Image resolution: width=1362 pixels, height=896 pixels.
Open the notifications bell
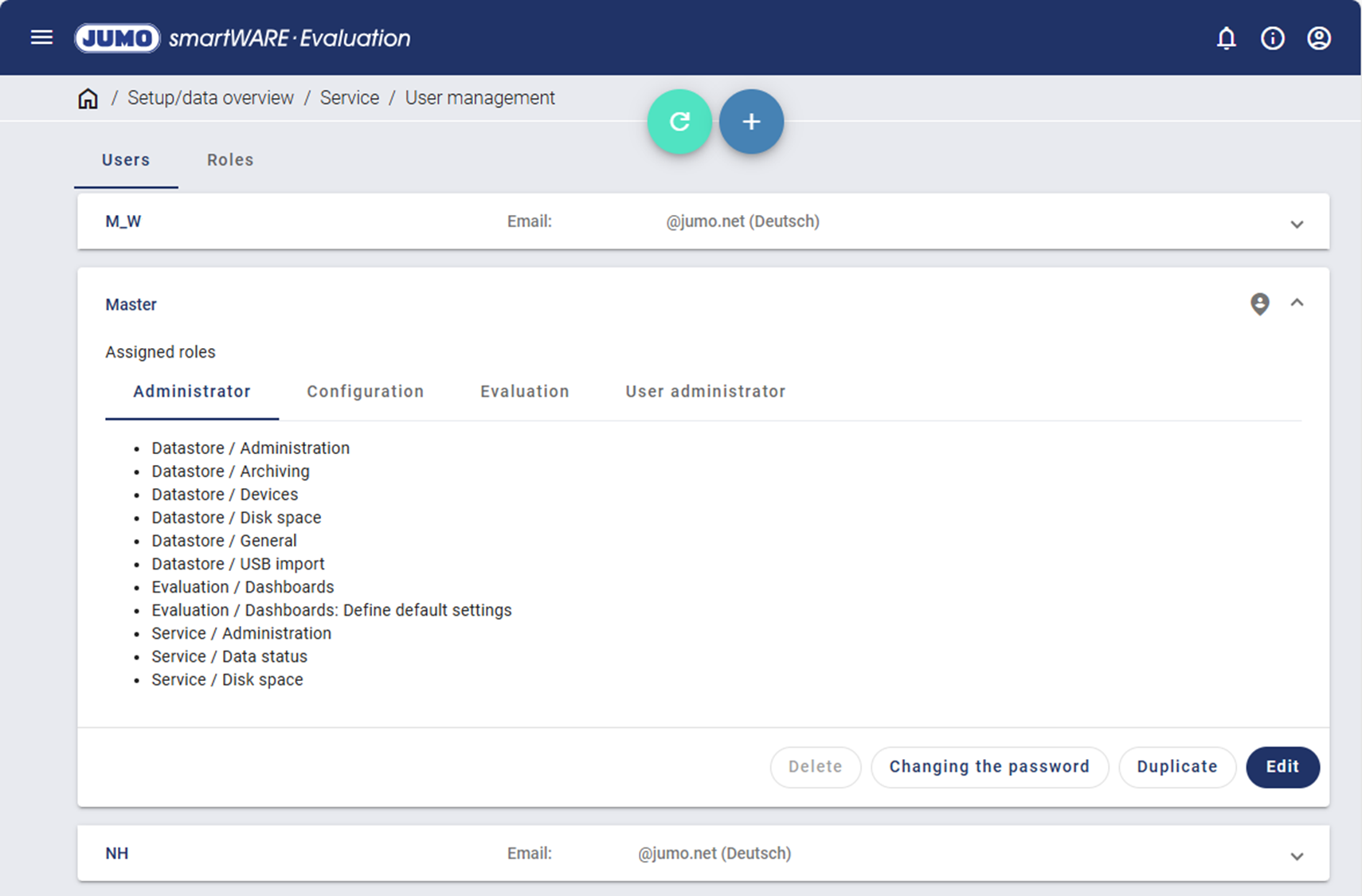pos(1226,38)
